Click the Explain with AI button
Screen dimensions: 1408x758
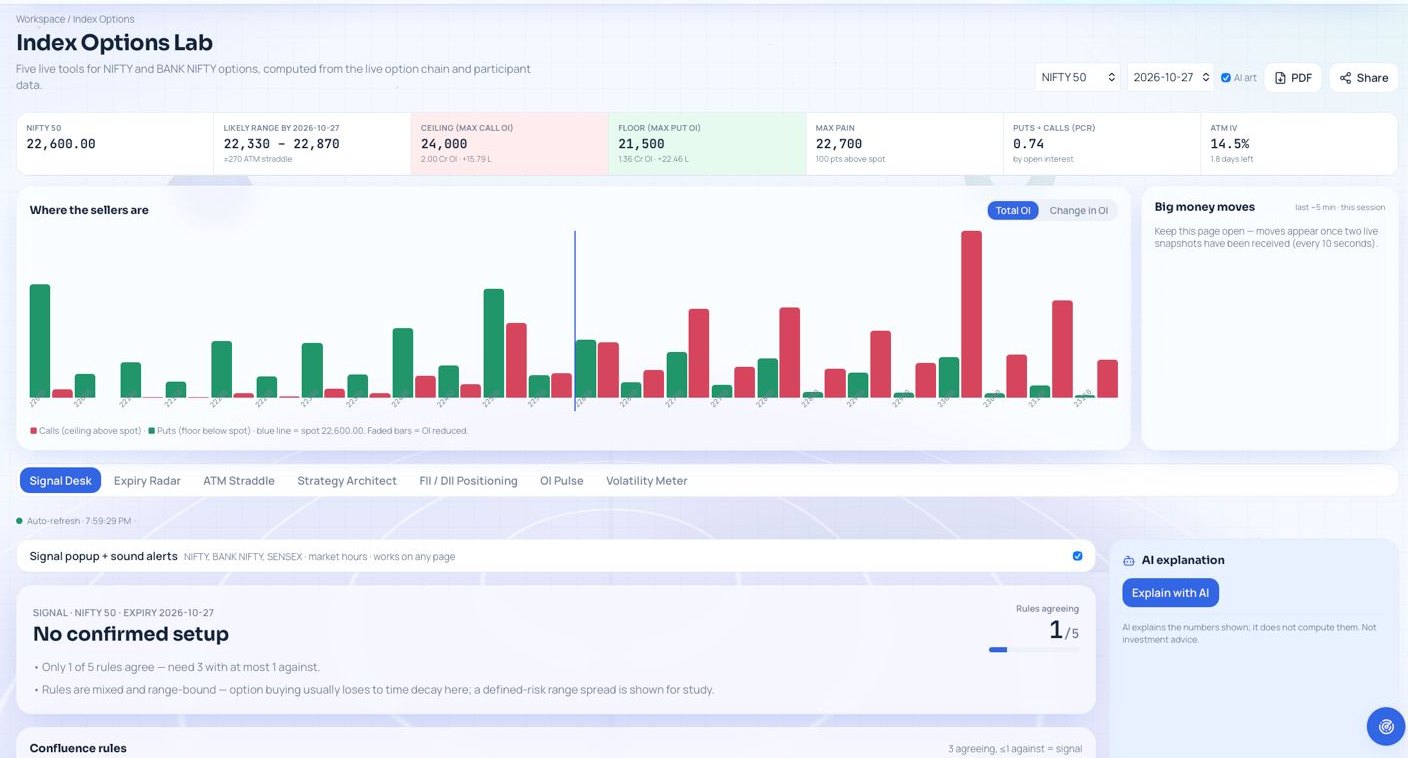pos(1170,593)
